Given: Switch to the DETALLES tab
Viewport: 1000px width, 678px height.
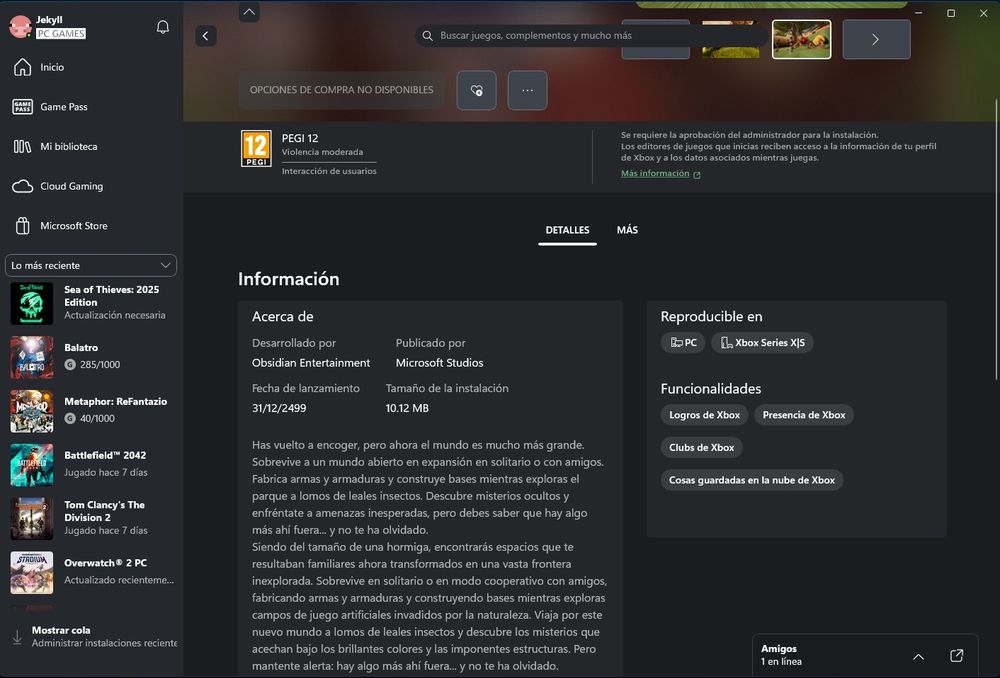Looking at the screenshot, I should (x=568, y=230).
